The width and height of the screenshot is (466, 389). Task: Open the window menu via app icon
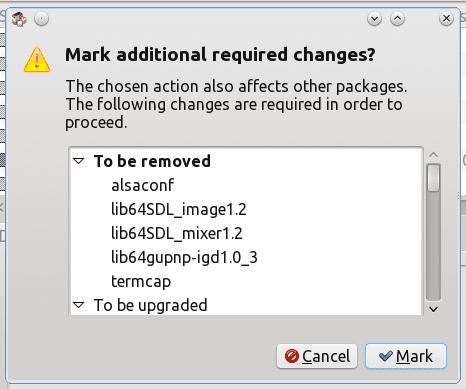[x=19, y=19]
